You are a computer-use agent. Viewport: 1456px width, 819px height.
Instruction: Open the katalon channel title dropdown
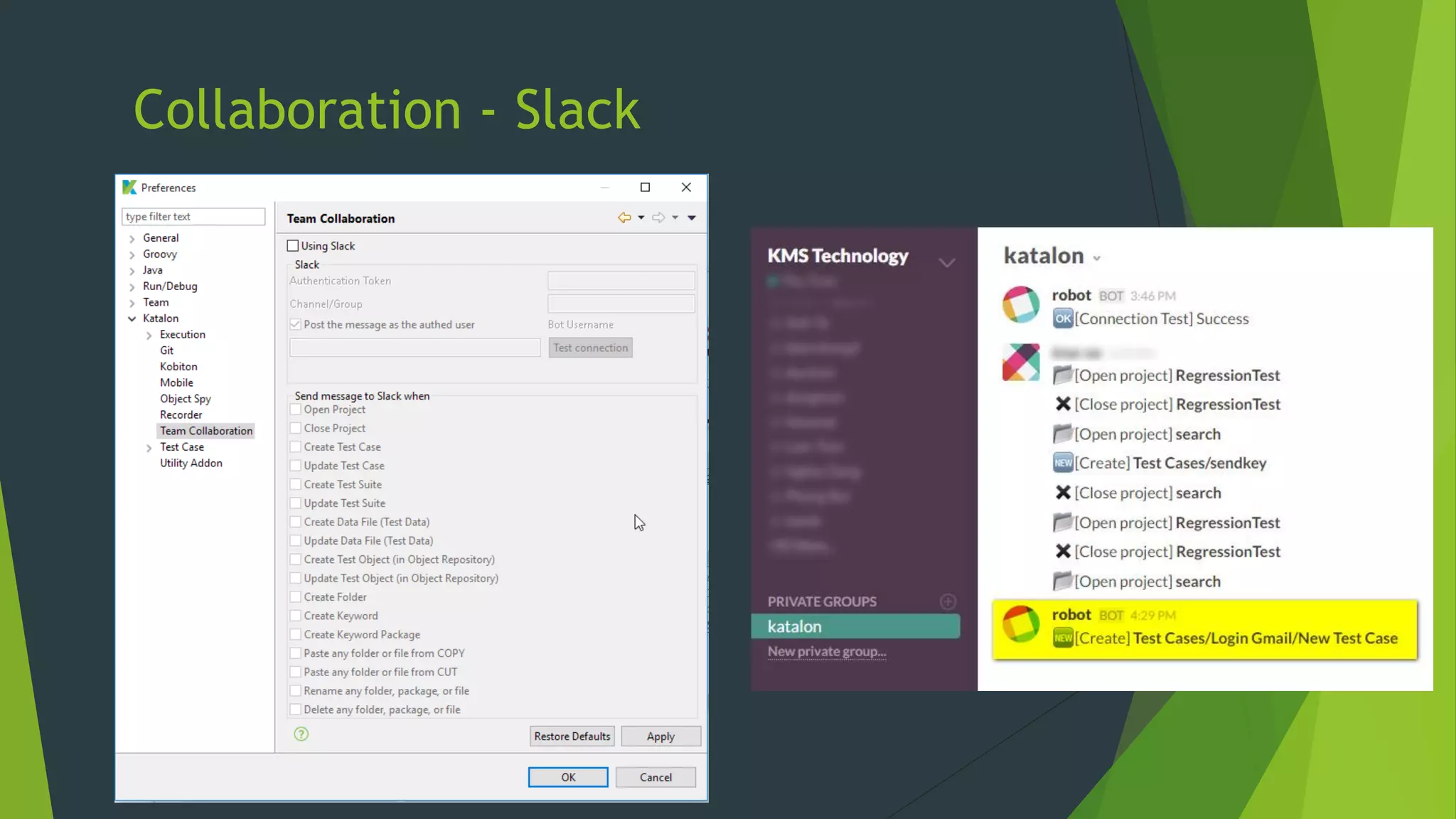1097,258
